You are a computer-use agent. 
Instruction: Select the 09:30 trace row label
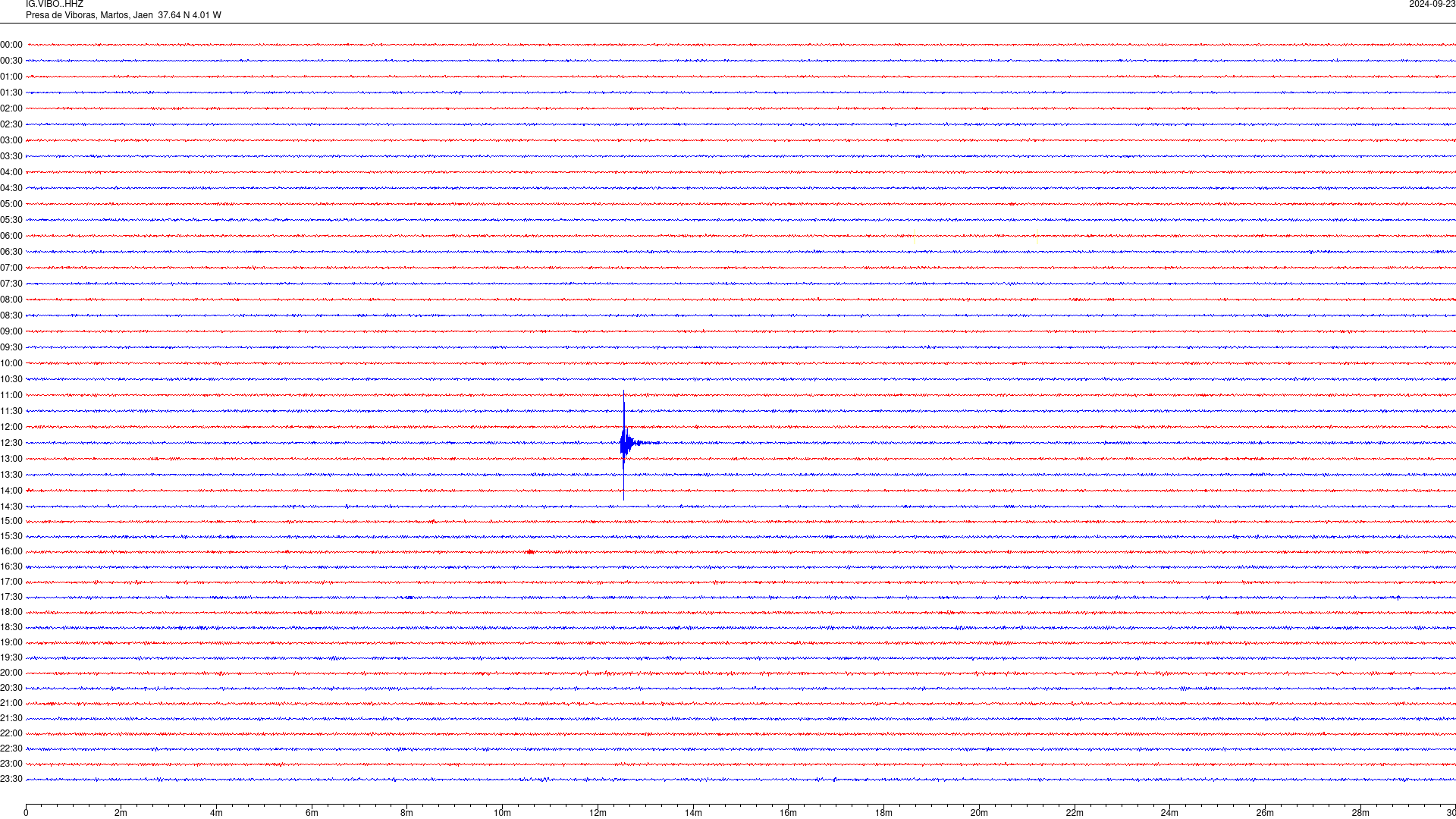coord(11,347)
